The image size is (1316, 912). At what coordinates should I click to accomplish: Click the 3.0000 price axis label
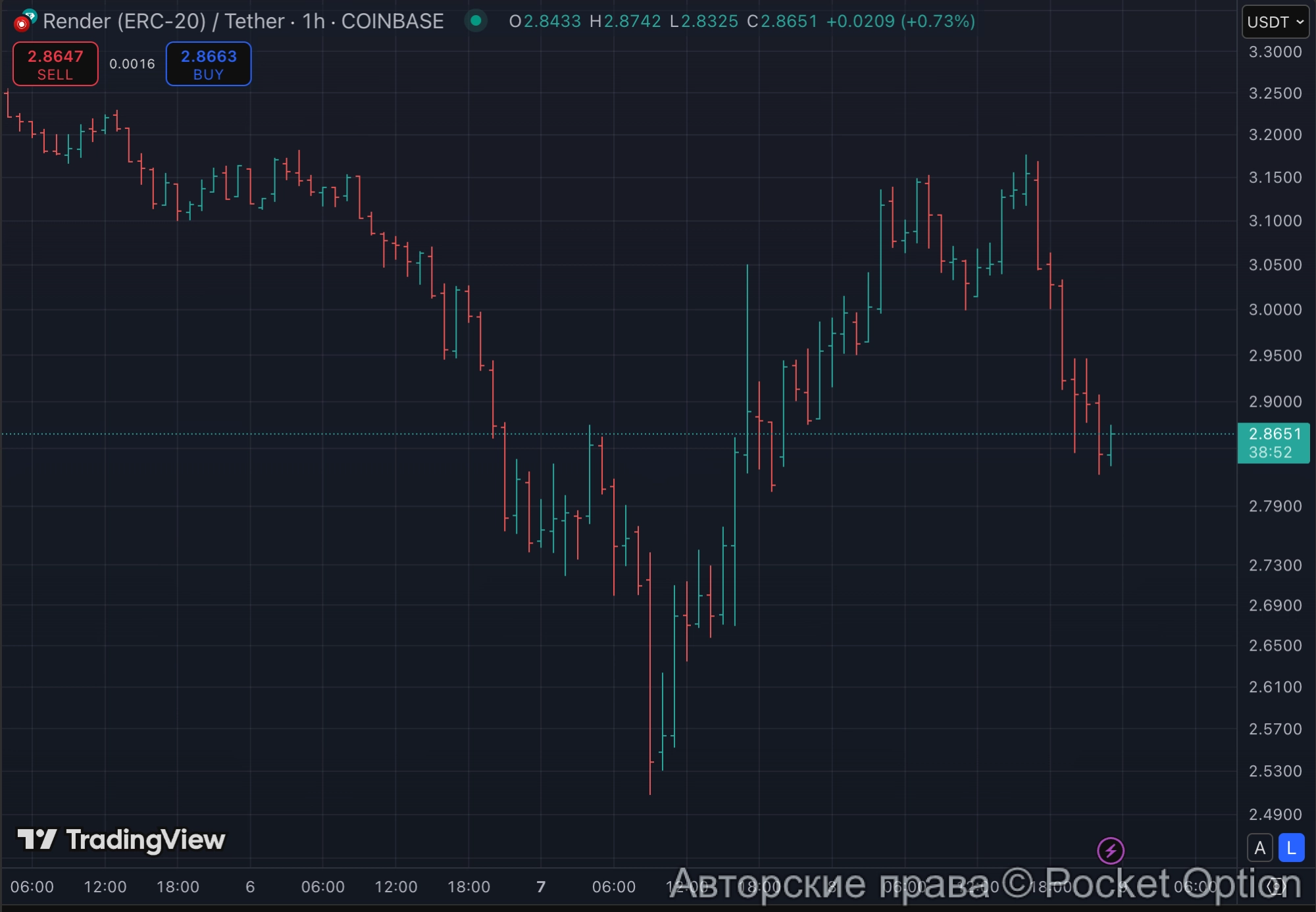click(x=1275, y=309)
